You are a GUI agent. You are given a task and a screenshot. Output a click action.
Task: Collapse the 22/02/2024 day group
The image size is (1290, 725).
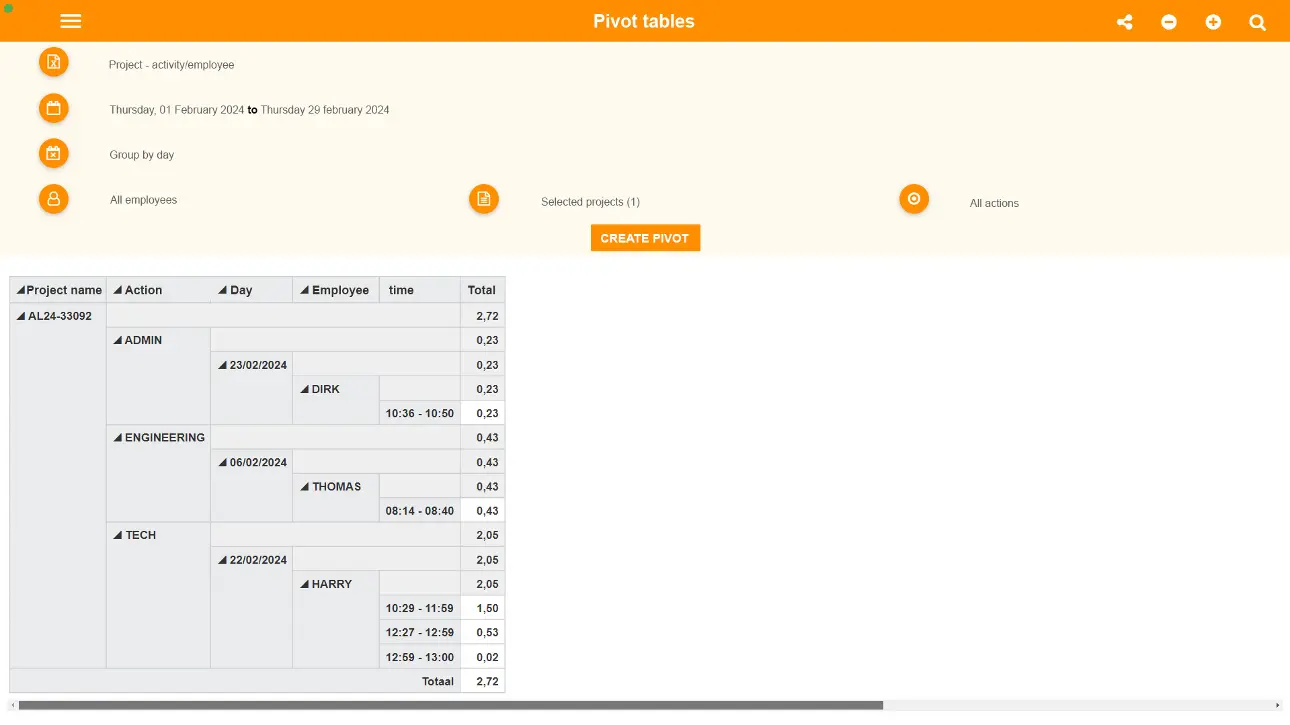point(223,560)
